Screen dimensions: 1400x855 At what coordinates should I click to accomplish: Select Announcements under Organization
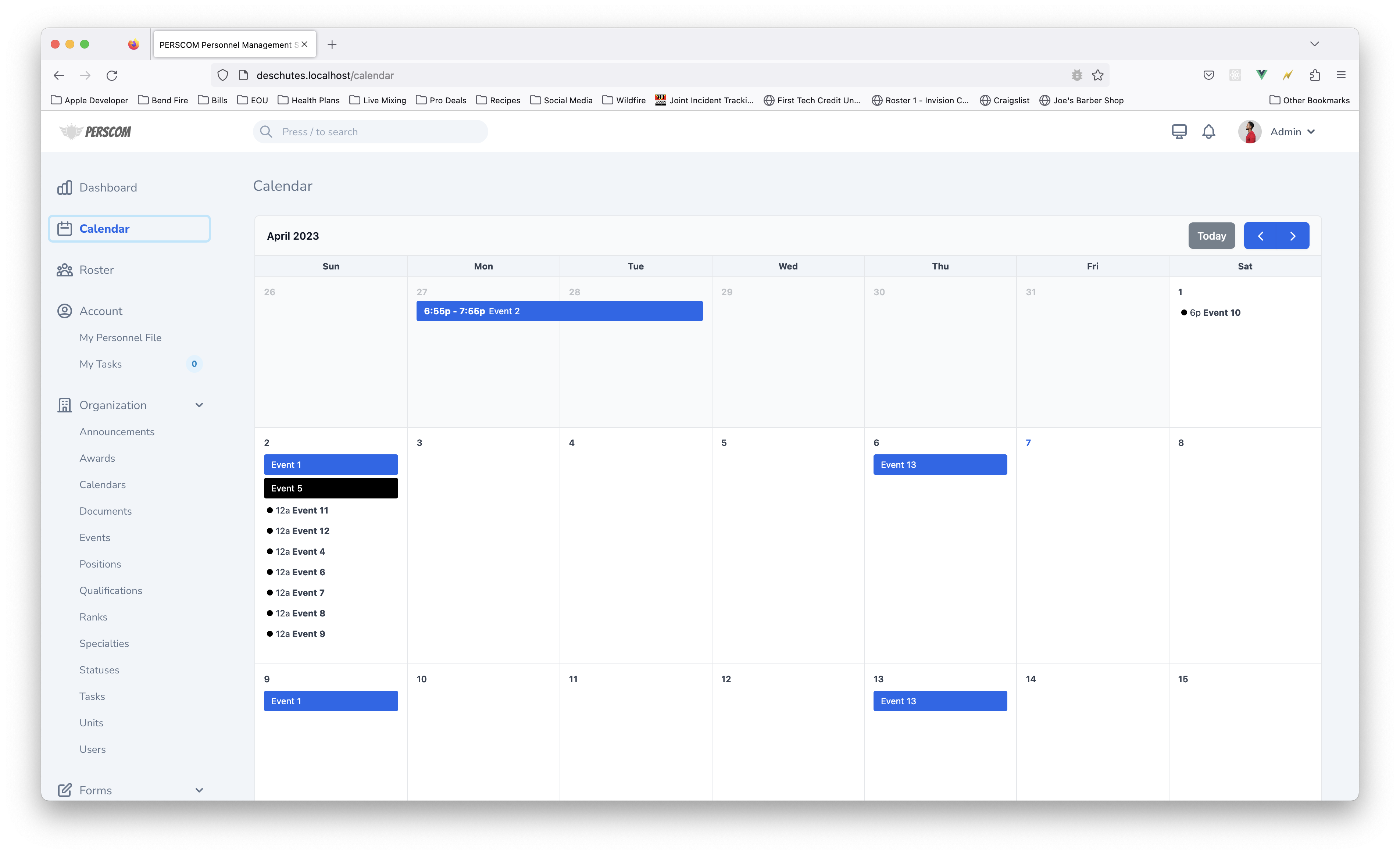click(x=117, y=431)
